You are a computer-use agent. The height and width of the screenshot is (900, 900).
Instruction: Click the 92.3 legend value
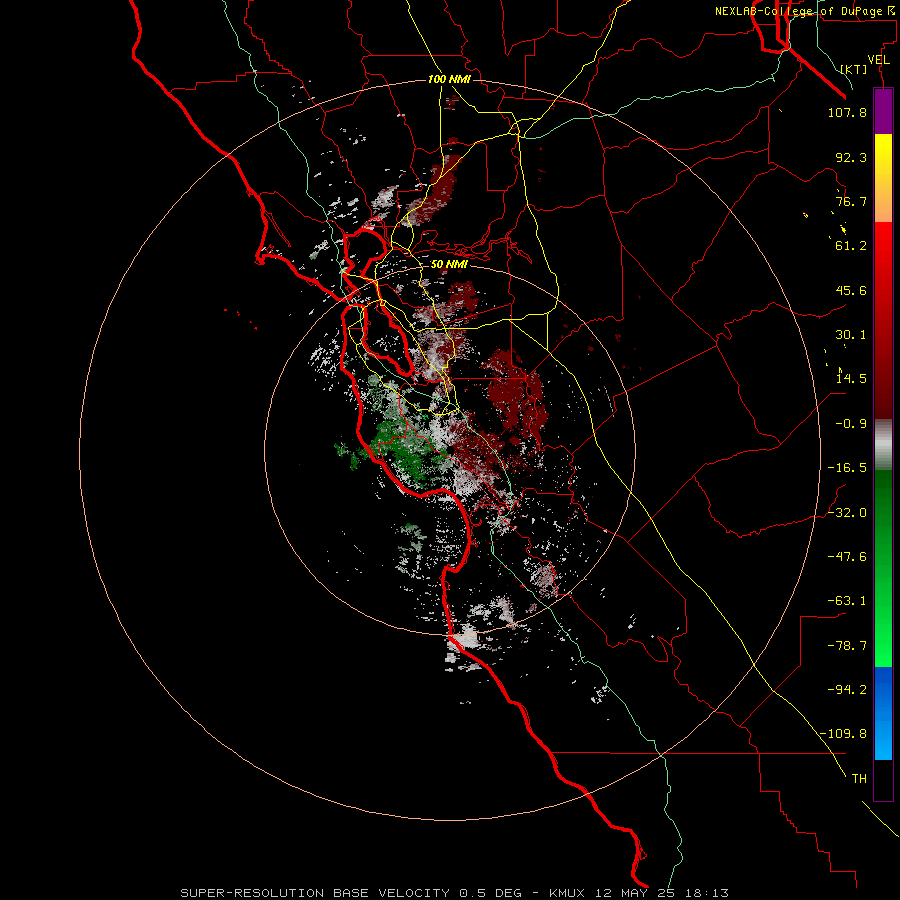(x=851, y=157)
